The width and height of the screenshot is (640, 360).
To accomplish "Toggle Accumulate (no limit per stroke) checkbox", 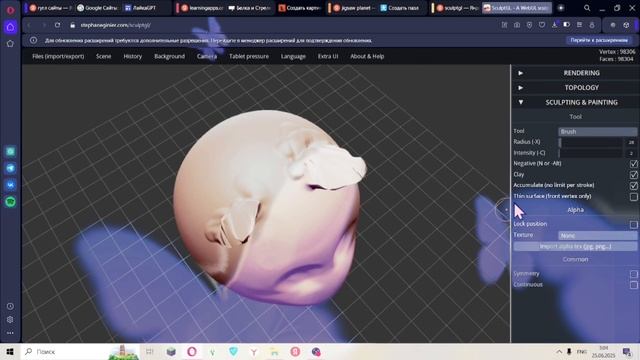I will click(633, 186).
